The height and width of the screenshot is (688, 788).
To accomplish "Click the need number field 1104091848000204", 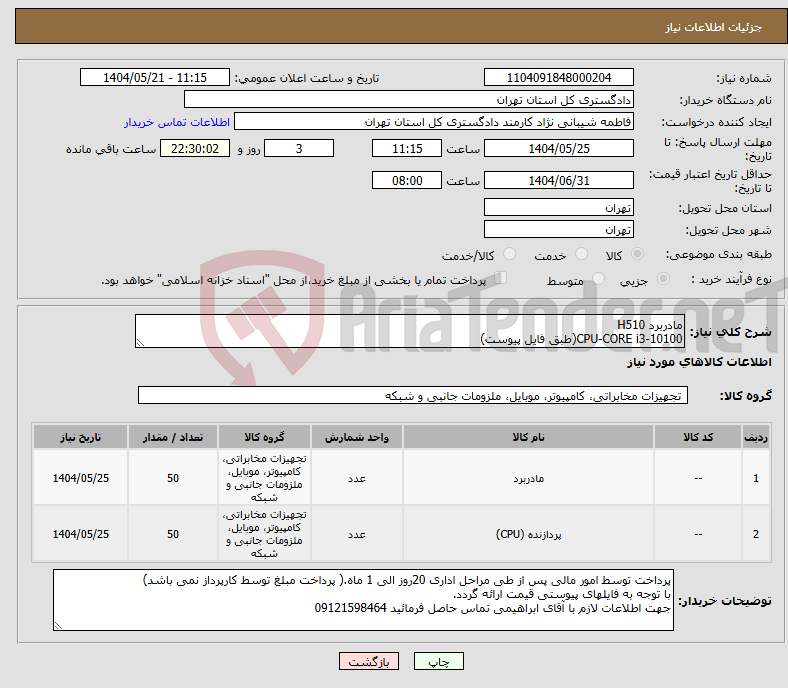I will [x=559, y=77].
